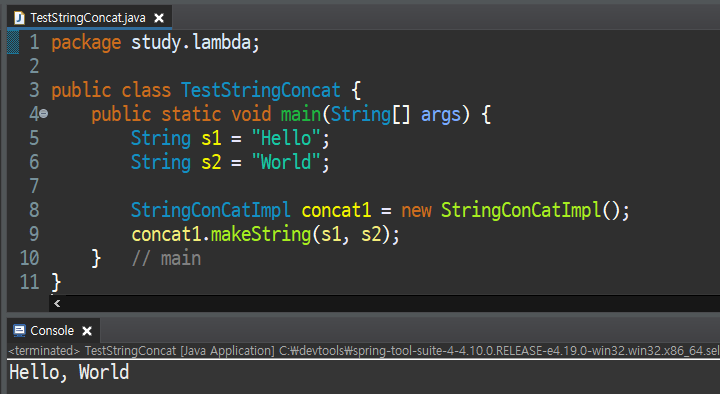Screen dimensions: 720x394
Task: Place cursor in the "Hello" string literal
Action: click(x=286, y=138)
